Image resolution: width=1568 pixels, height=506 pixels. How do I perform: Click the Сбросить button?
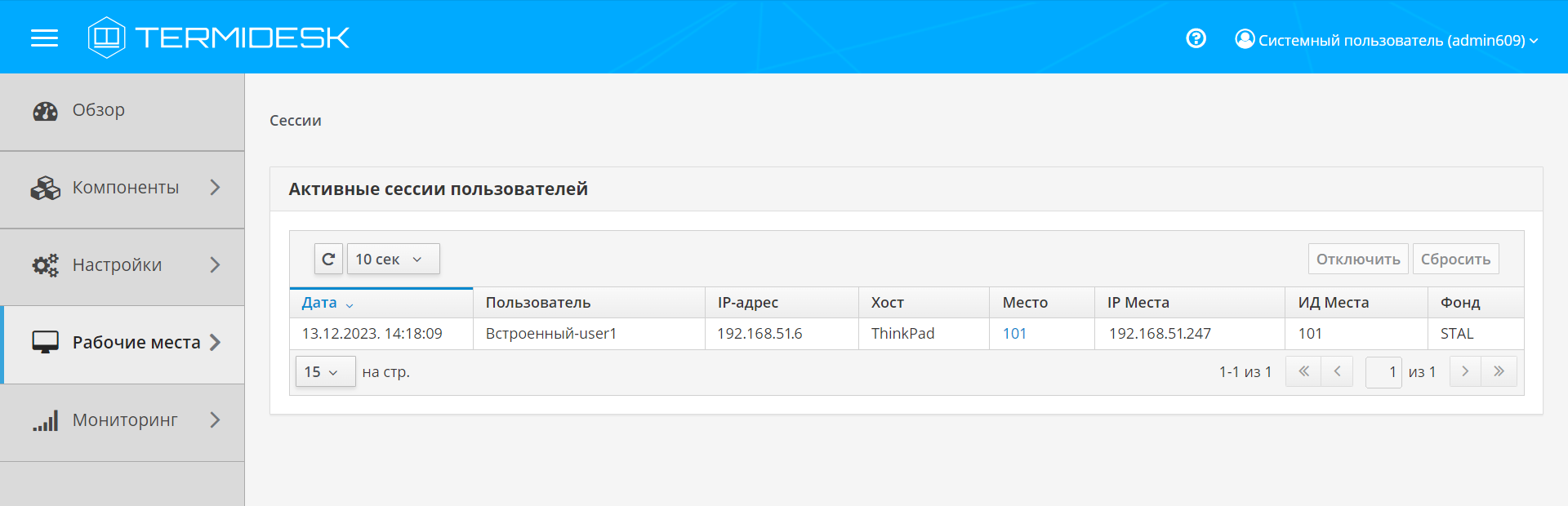(x=1455, y=259)
